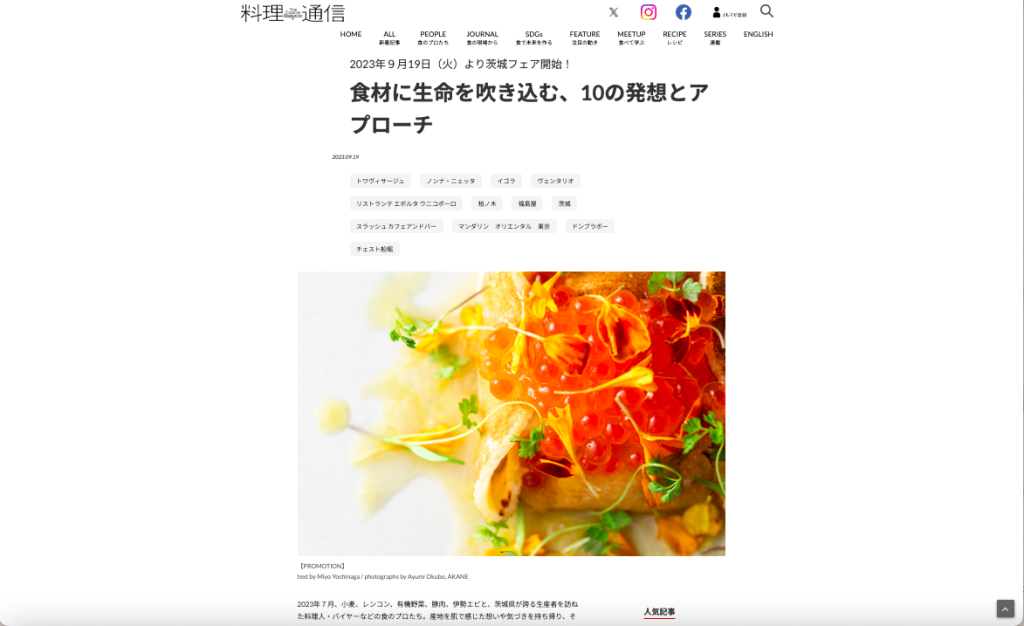Click the トワヴィサージュ tag
The height and width of the screenshot is (626, 1024).
point(380,181)
